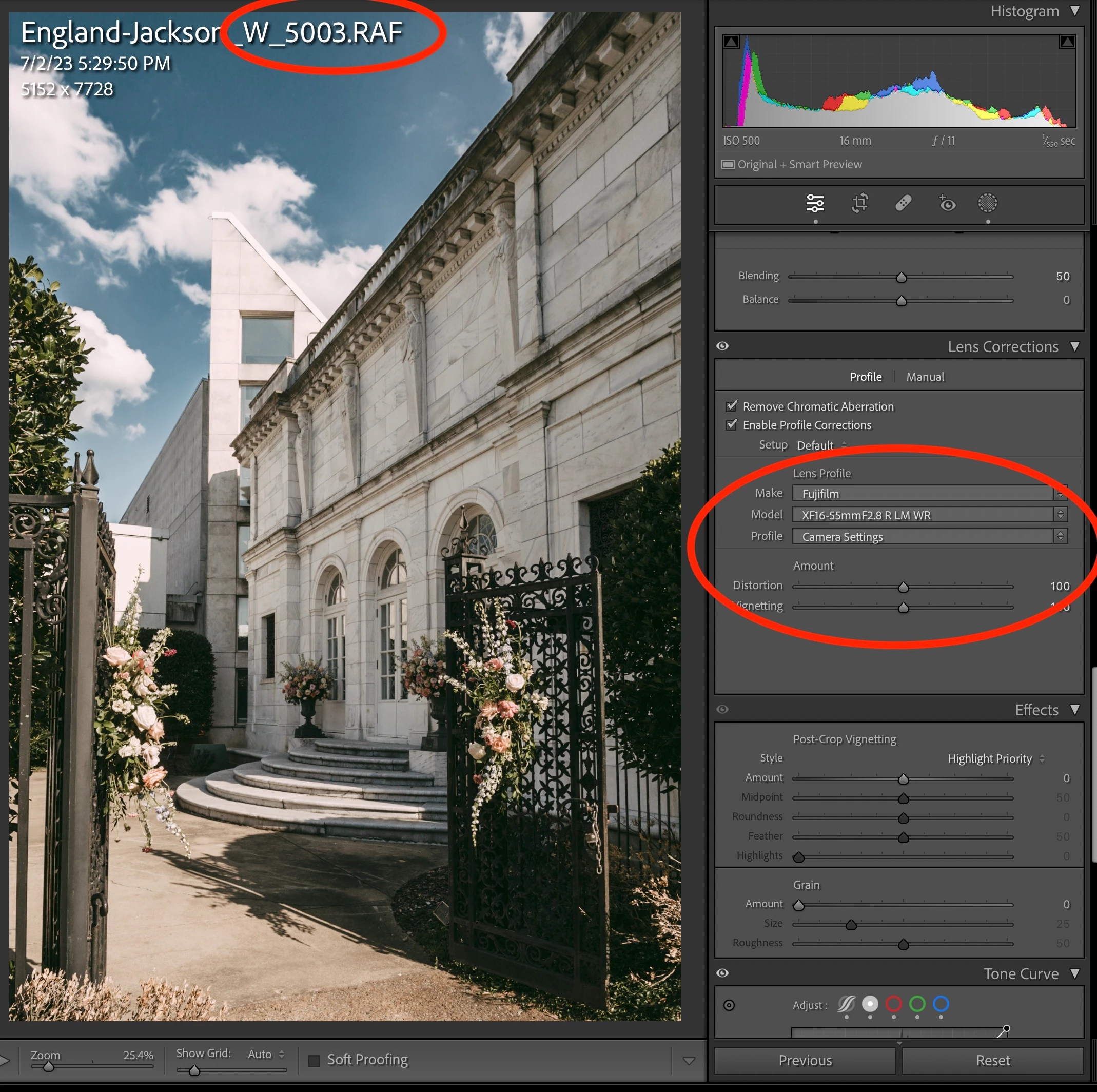Select the red channel curve circle
The width and height of the screenshot is (1097, 1092).
pos(894,1004)
